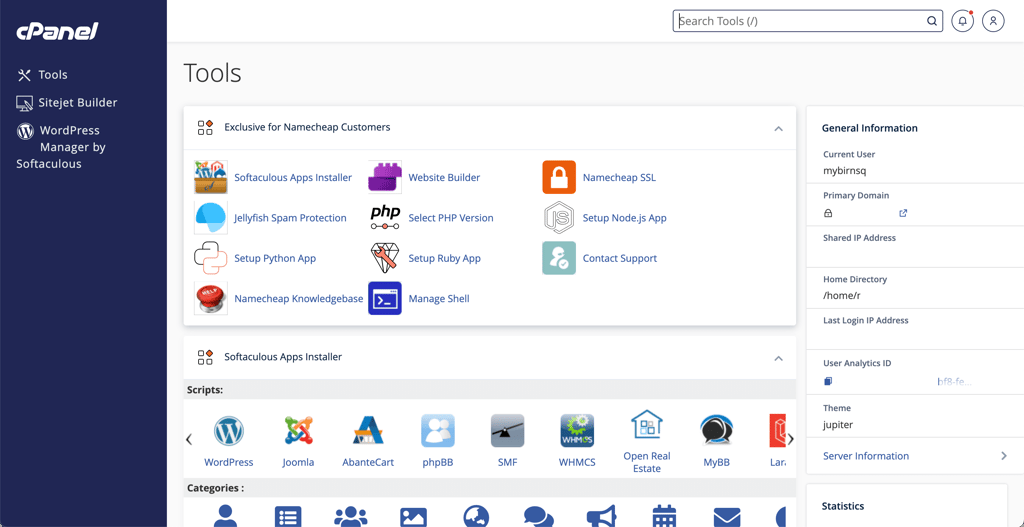This screenshot has height=527, width=1024.
Task: Open WordPress Manager by Softaculous
Action: (x=61, y=147)
